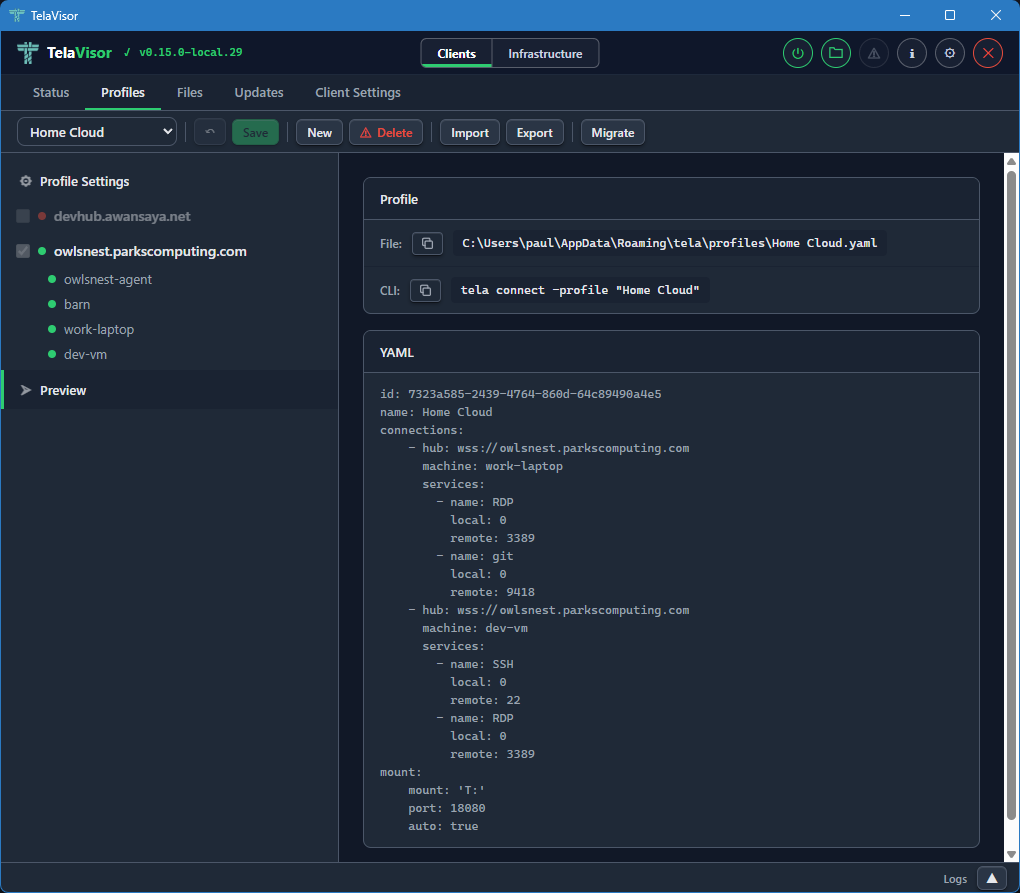
Task: Click "machine: dev-vm" YAML line
Action: click(x=475, y=628)
